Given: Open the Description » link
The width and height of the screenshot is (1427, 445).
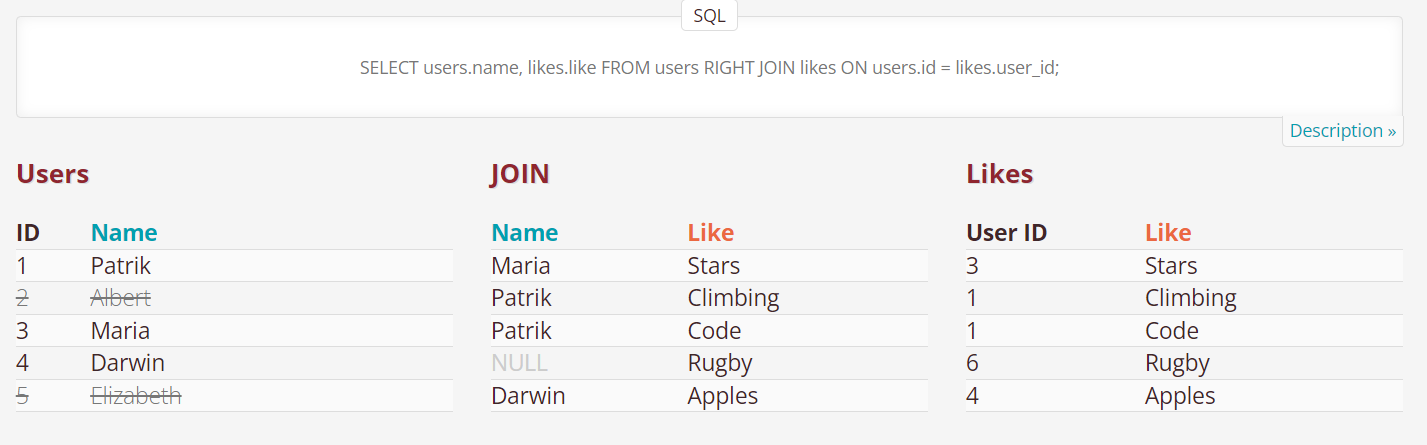Looking at the screenshot, I should pyautogui.click(x=1342, y=131).
